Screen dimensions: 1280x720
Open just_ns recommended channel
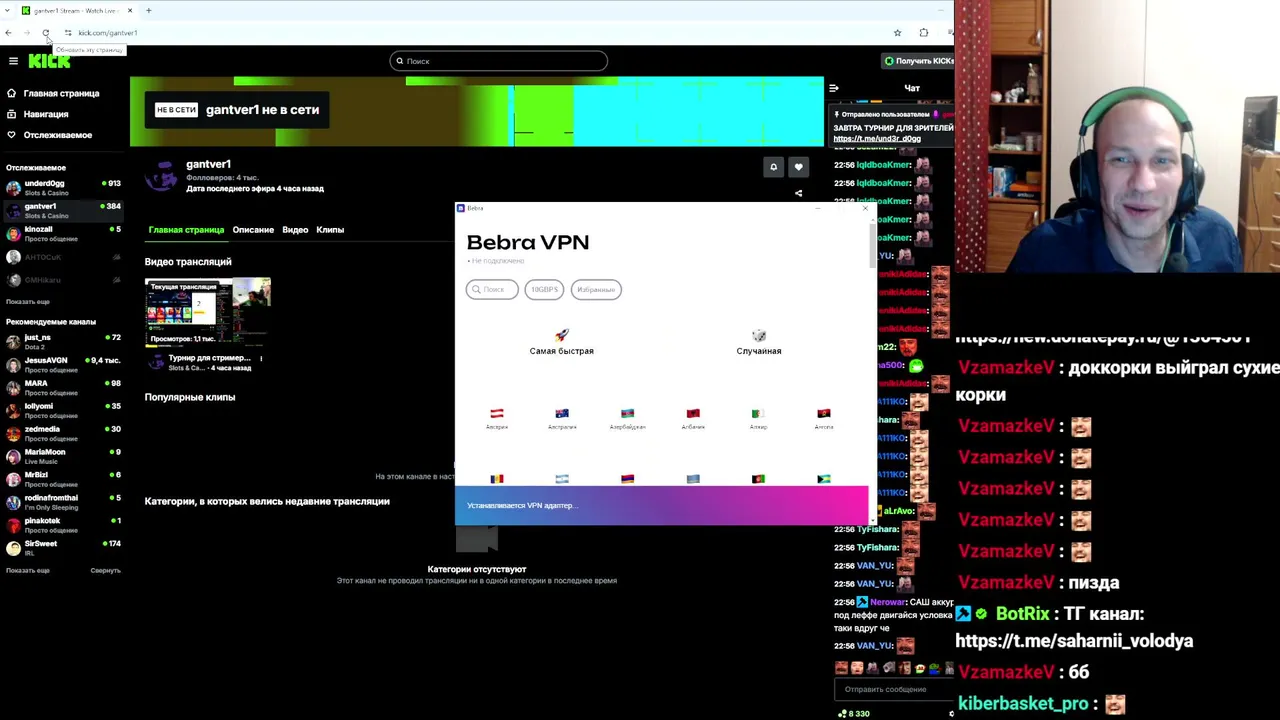coord(62,341)
